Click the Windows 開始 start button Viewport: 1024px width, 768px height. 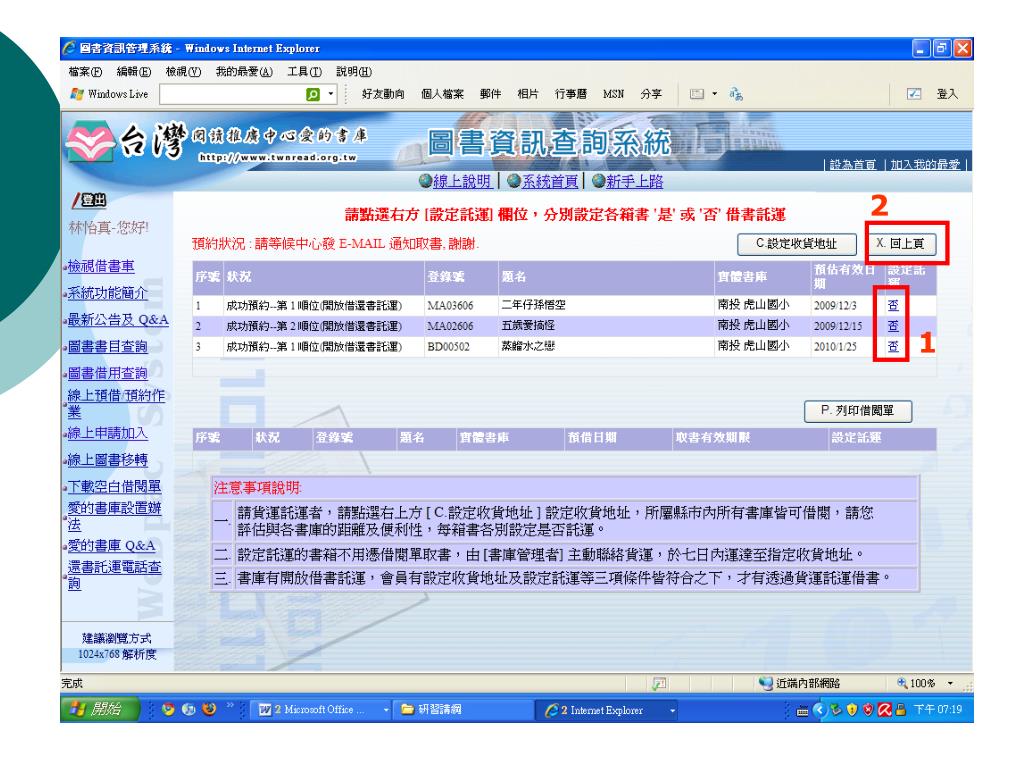pyautogui.click(x=100, y=709)
